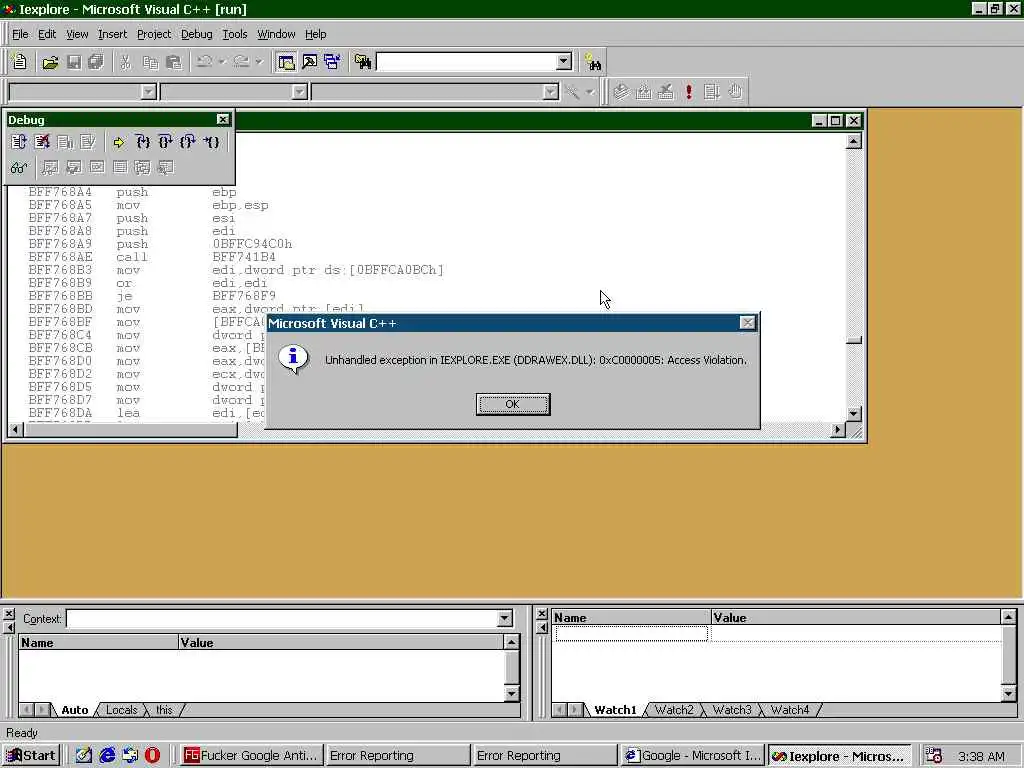Click the Compile icon in Build minibar
Image resolution: width=1024 pixels, height=768 pixels.
coord(621,91)
